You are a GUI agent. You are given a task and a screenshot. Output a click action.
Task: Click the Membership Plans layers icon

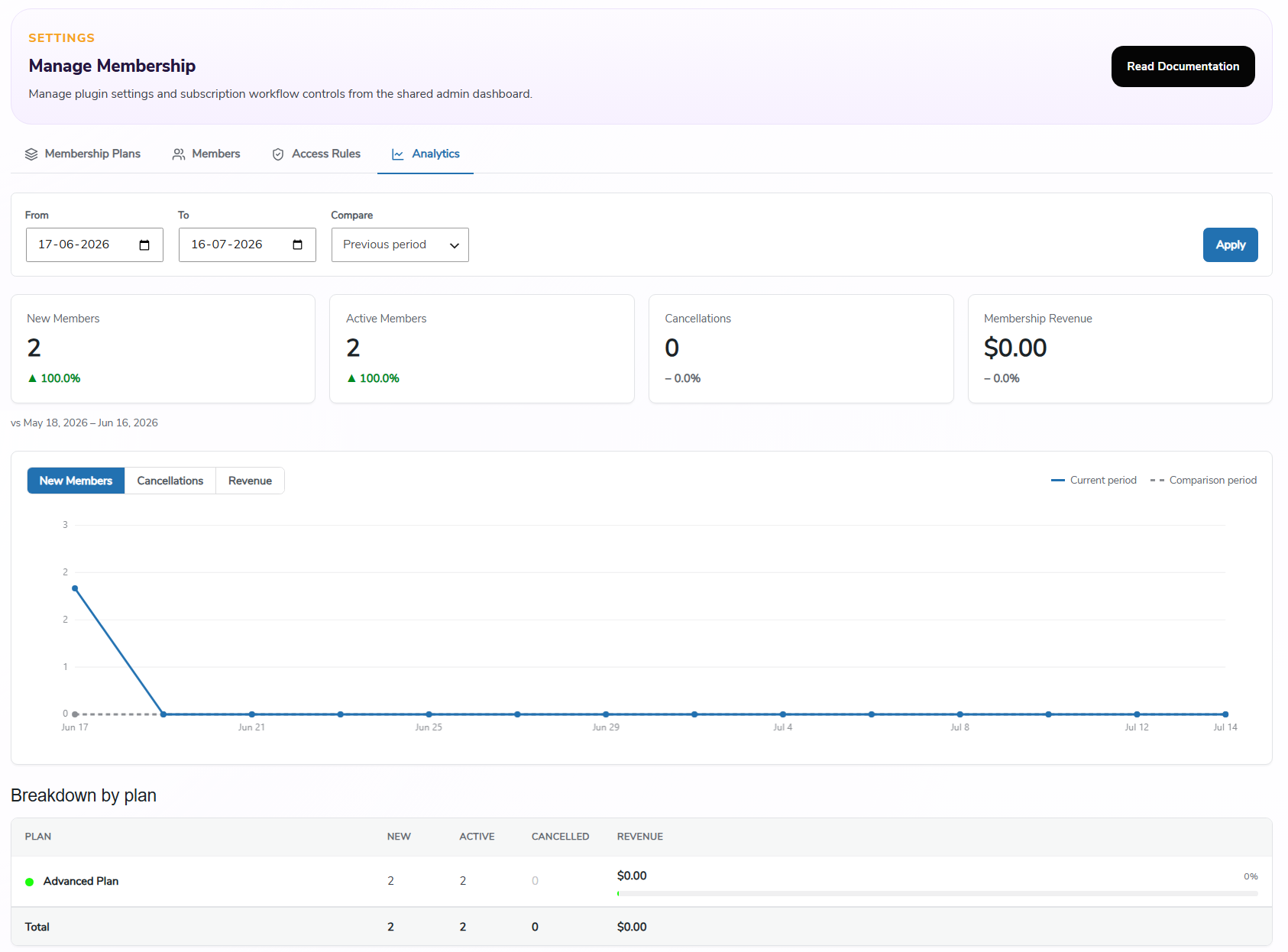[x=31, y=154]
